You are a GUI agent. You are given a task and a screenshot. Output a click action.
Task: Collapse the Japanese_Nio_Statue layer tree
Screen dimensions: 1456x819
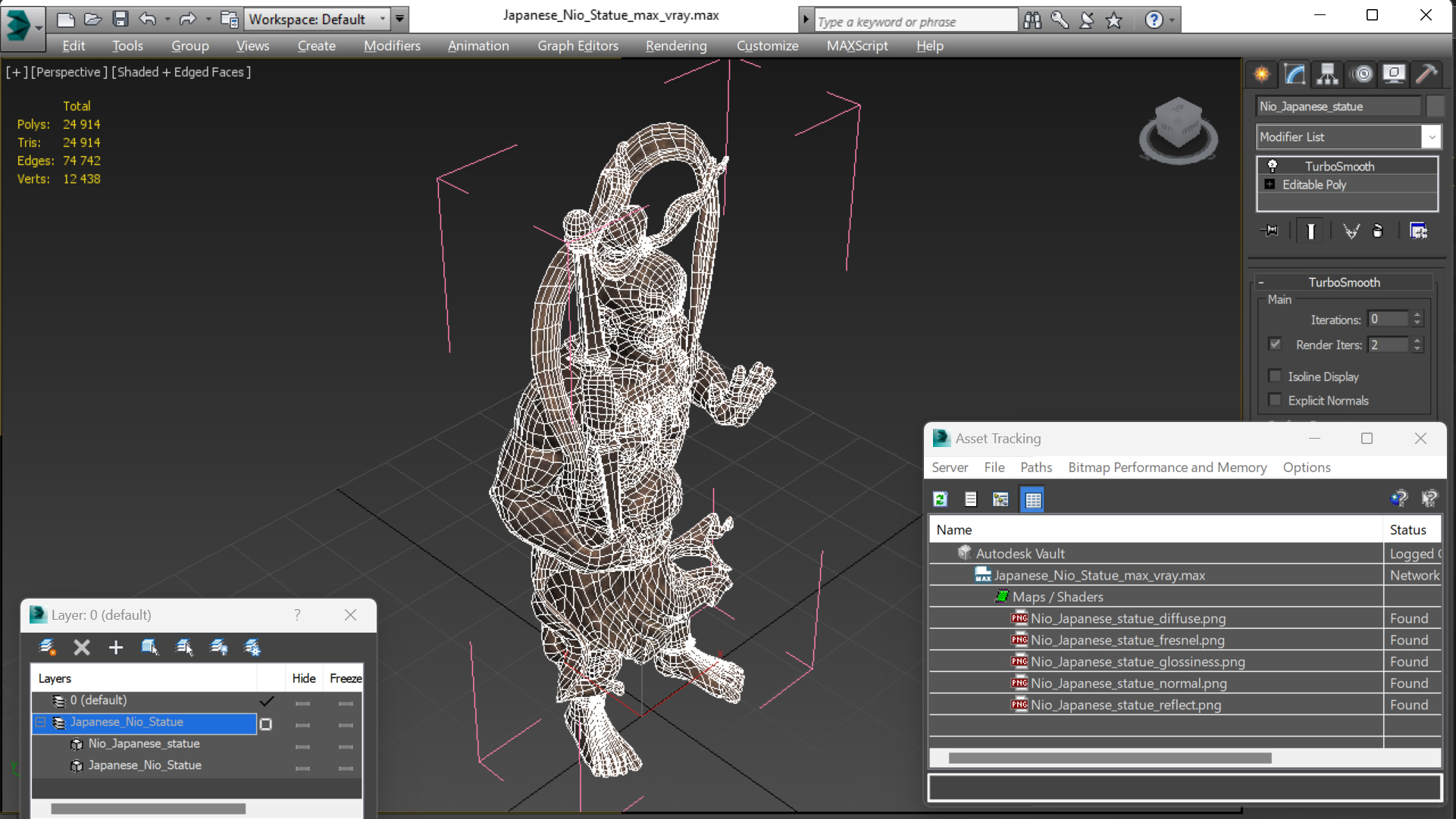[41, 723]
